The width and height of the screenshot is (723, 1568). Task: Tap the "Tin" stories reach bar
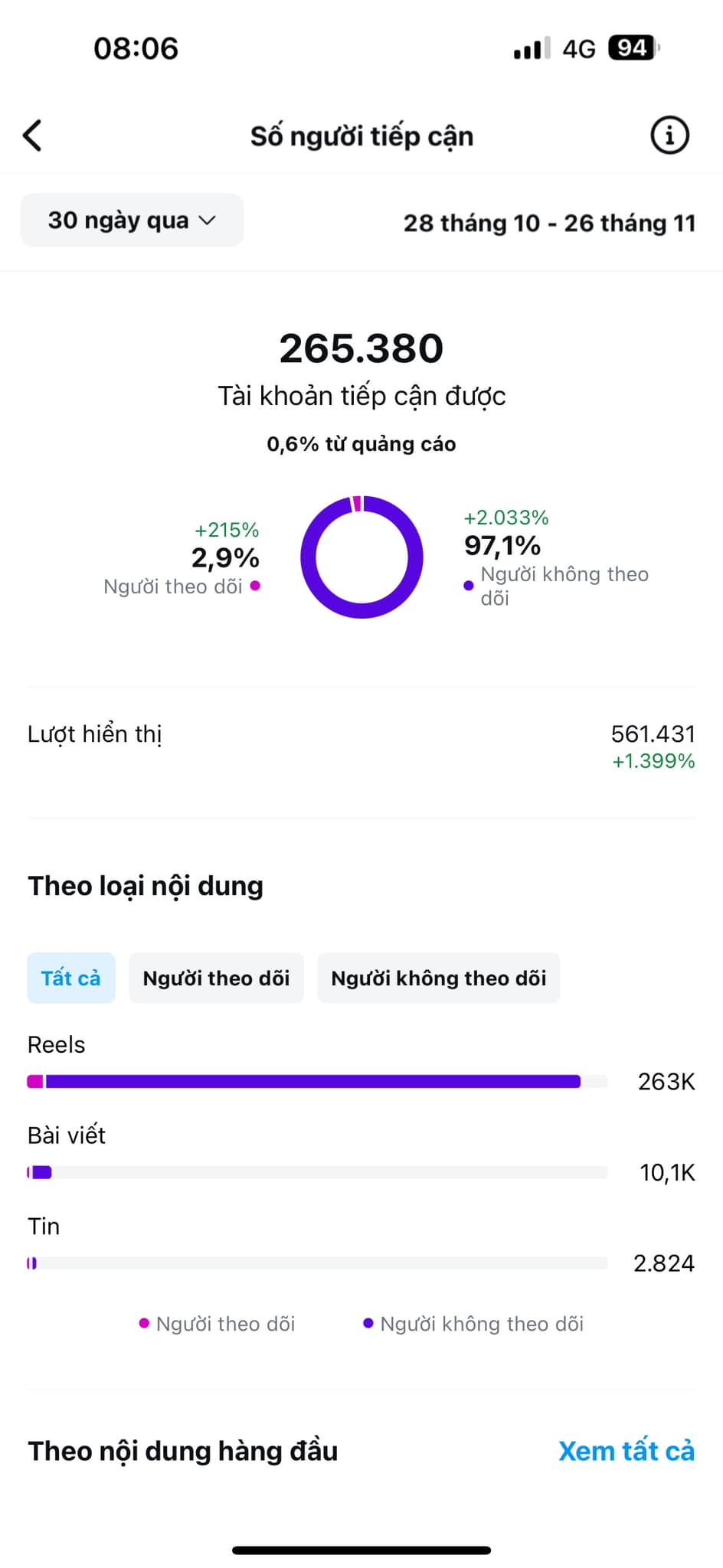click(x=316, y=1263)
